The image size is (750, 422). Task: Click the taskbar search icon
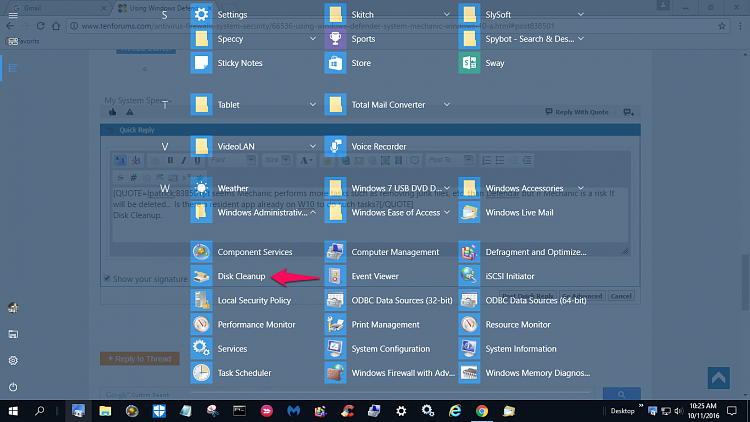click(41, 410)
